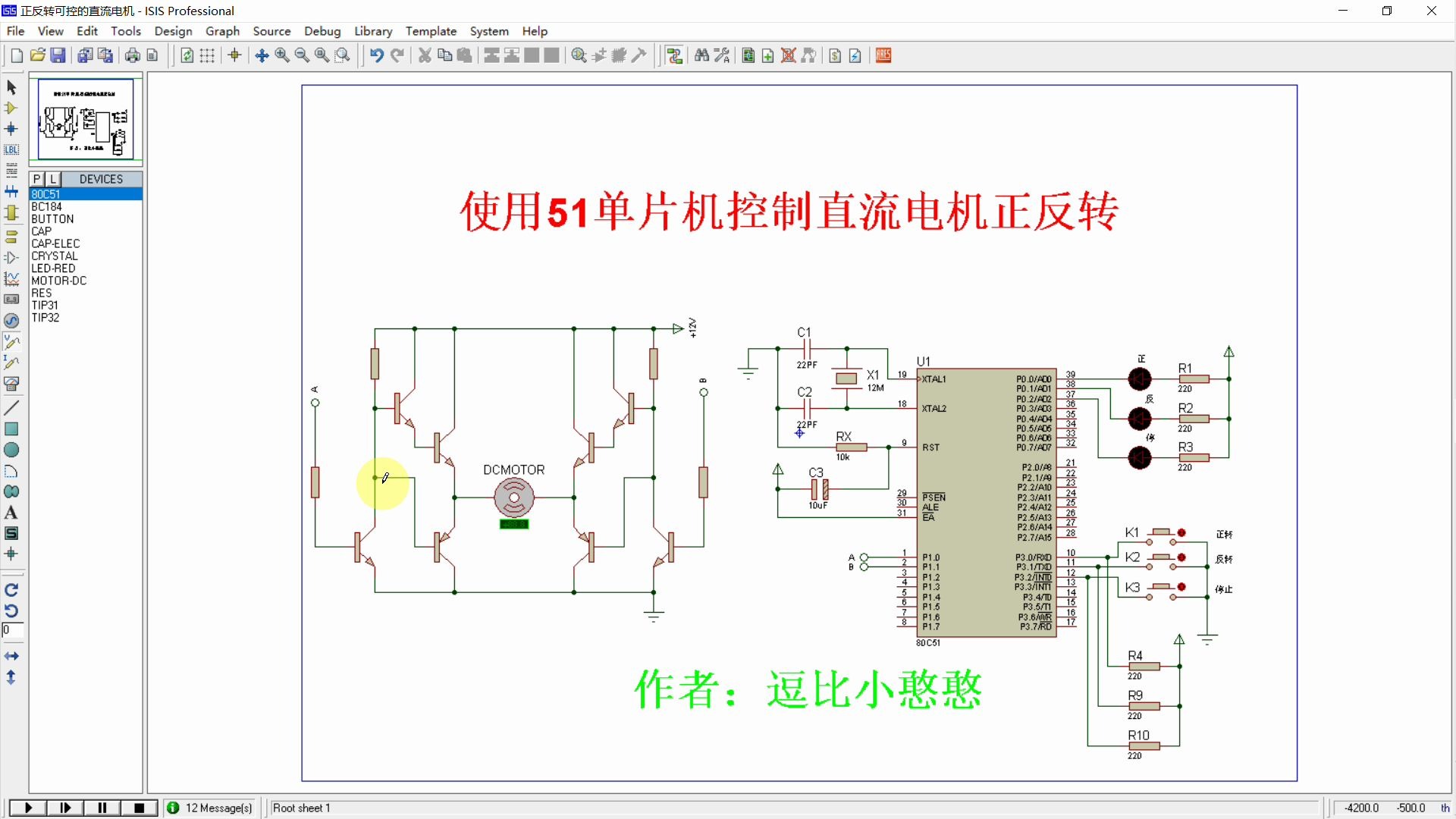Select the Graph mode tool
The height and width of the screenshot is (819, 1456).
11,278
